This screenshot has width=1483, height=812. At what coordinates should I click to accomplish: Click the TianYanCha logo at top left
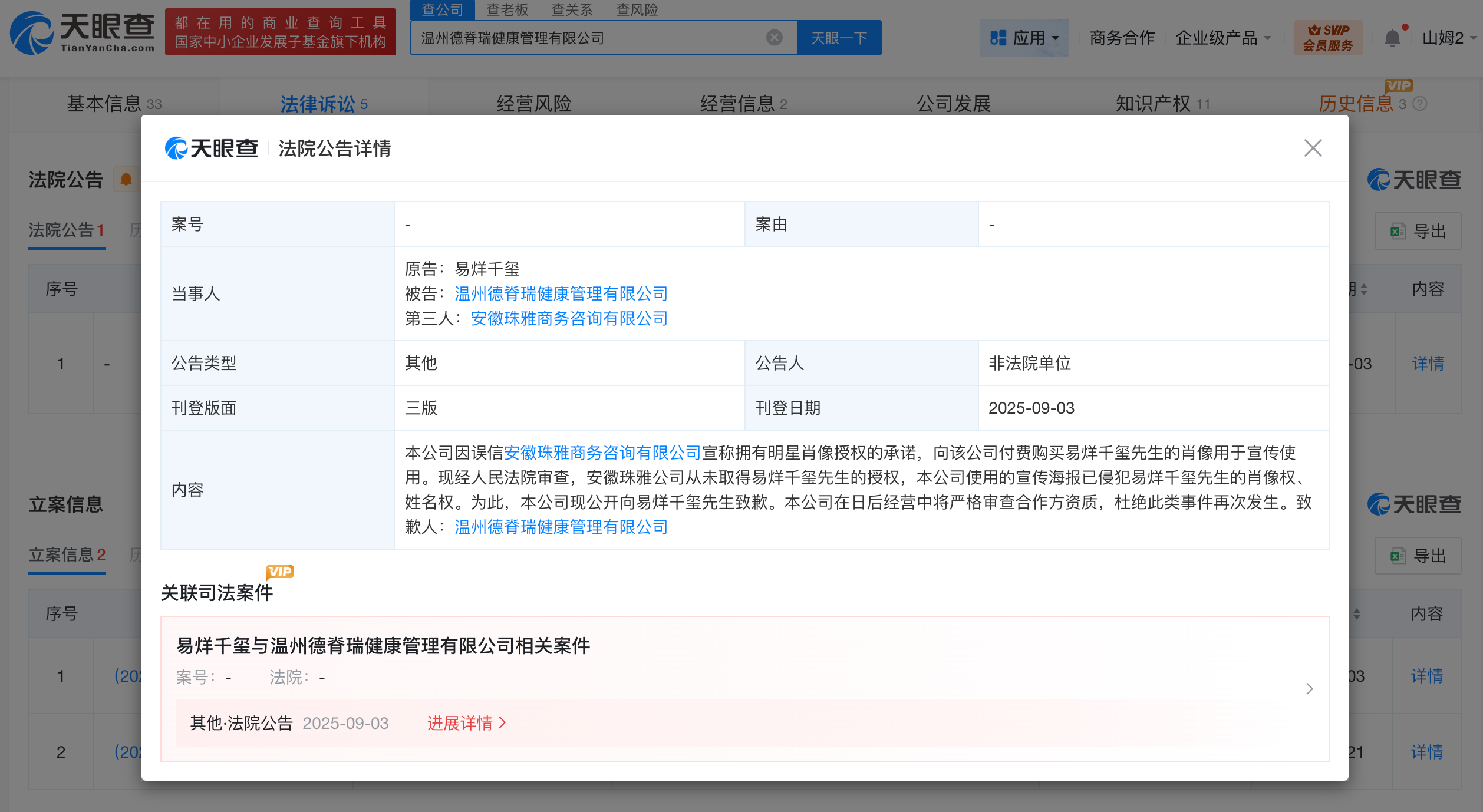82,32
